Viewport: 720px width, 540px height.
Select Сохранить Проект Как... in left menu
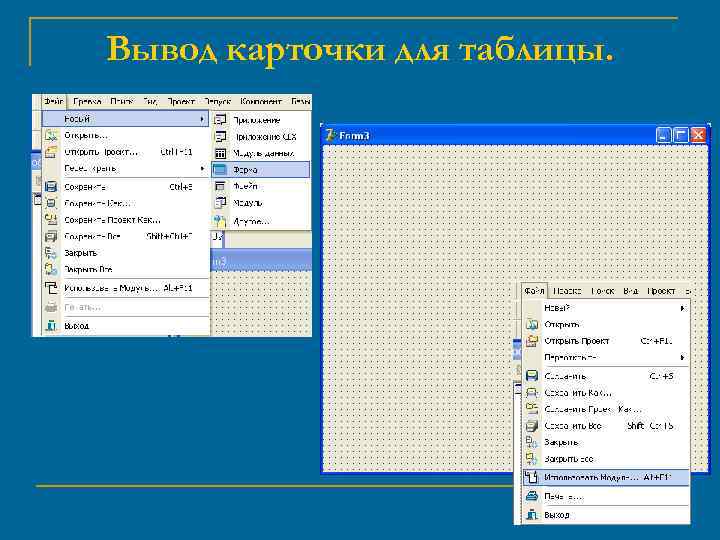click(x=126, y=219)
